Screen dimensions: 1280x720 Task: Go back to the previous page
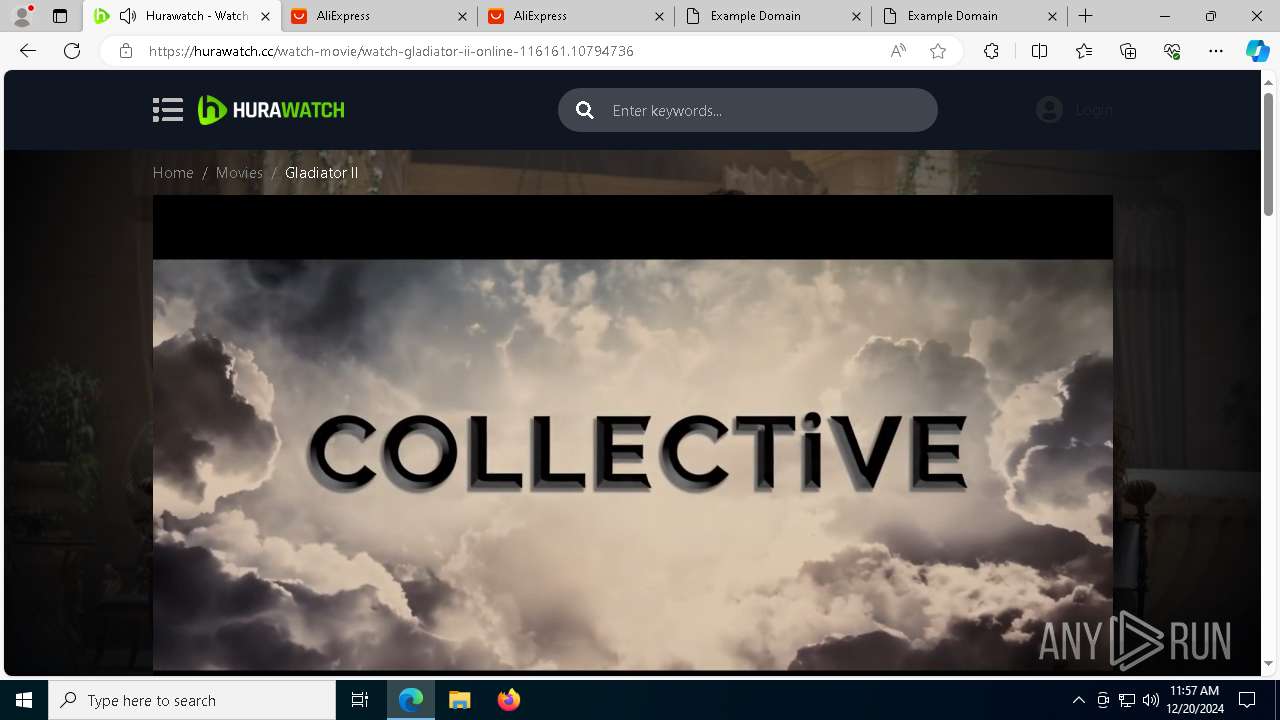[x=28, y=51]
